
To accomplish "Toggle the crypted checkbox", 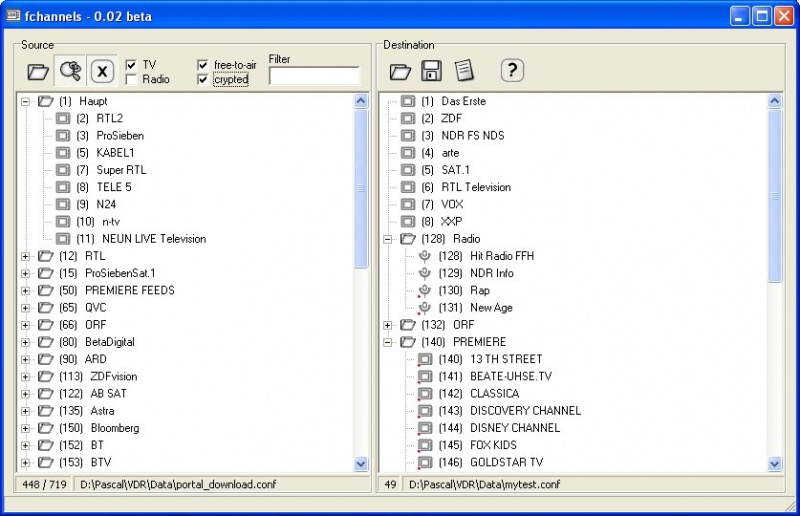I will coord(203,79).
